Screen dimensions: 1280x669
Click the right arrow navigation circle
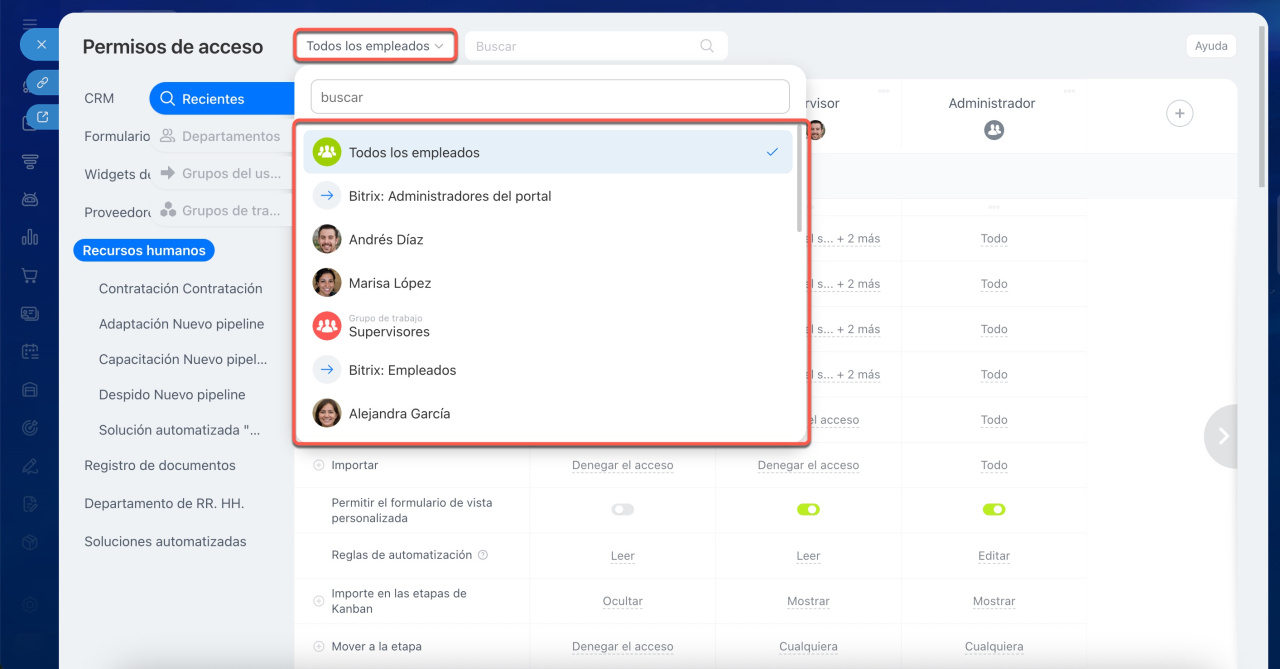point(1223,436)
